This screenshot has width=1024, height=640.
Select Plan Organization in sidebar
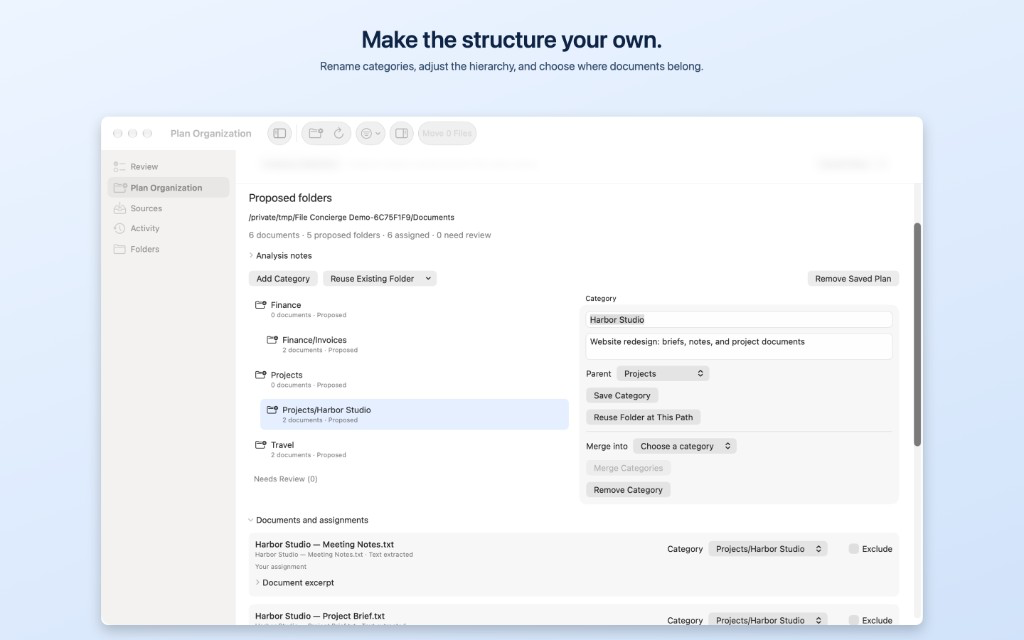pyautogui.click(x=168, y=187)
